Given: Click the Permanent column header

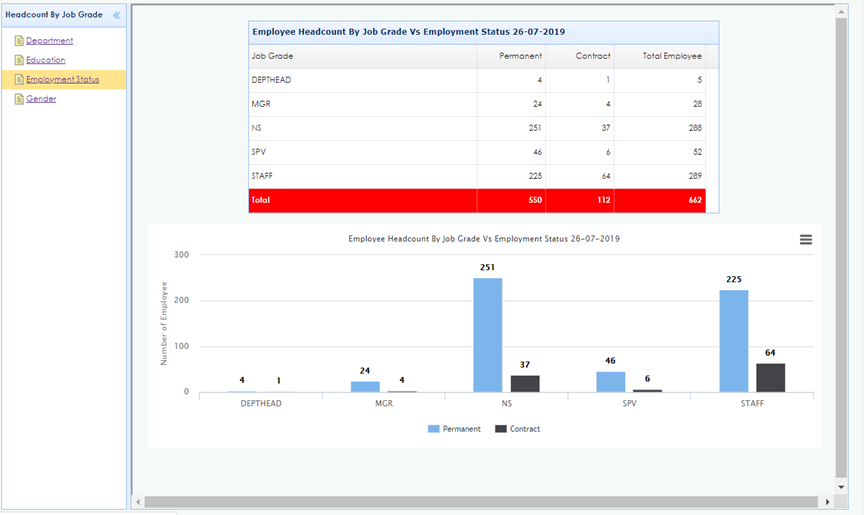Looking at the screenshot, I should point(521,56).
